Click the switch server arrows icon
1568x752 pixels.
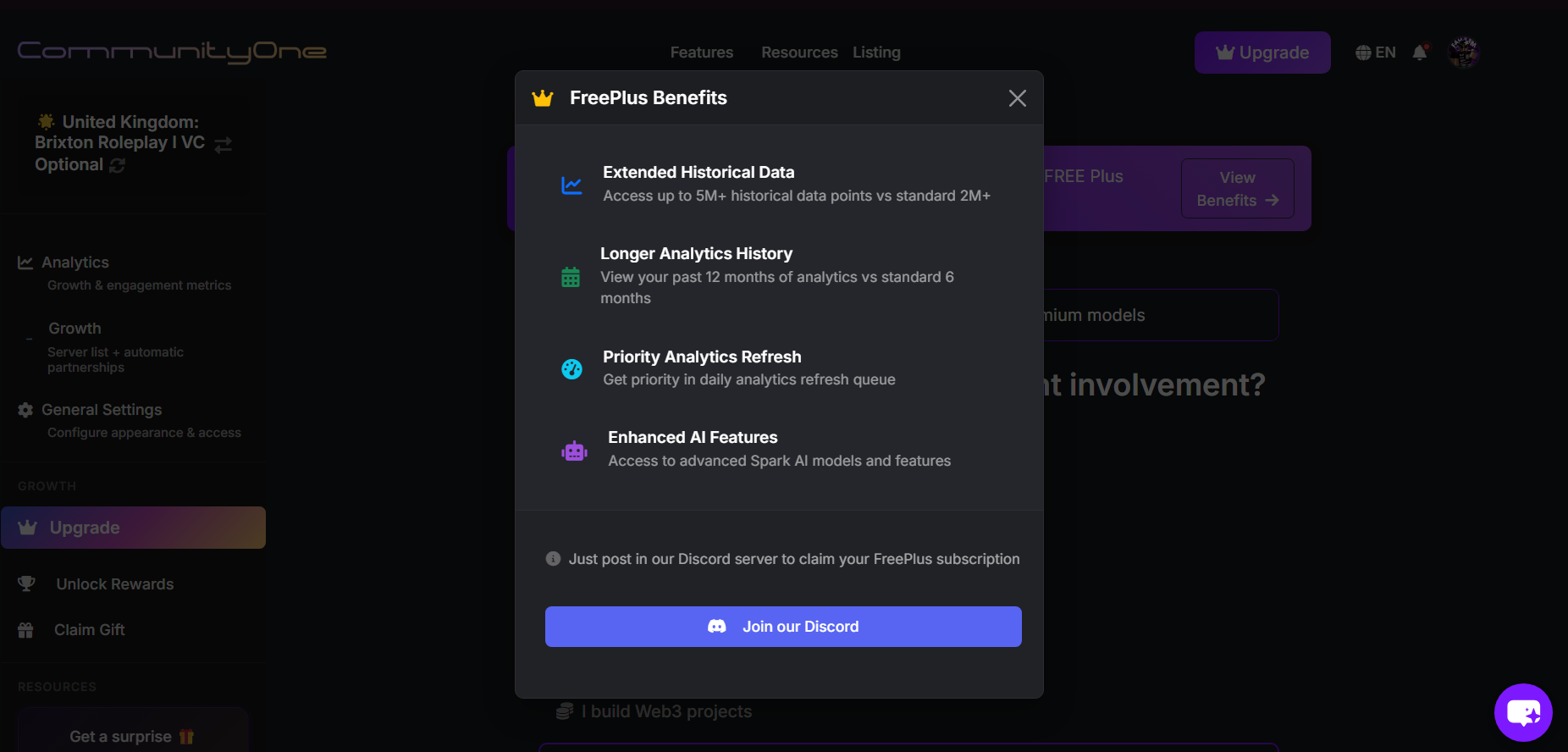(224, 145)
